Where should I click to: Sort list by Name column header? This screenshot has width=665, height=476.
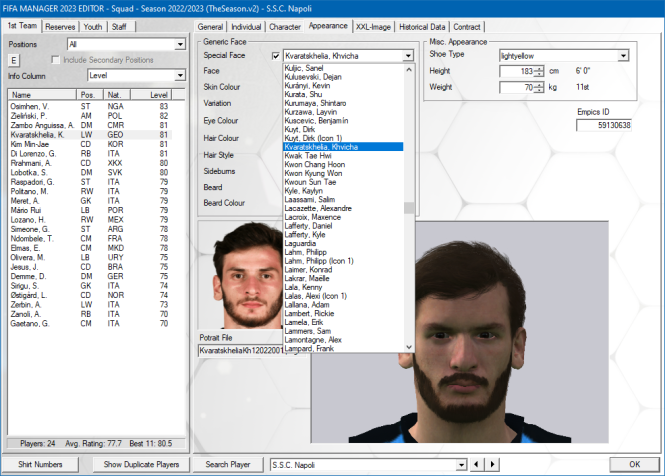(42, 95)
